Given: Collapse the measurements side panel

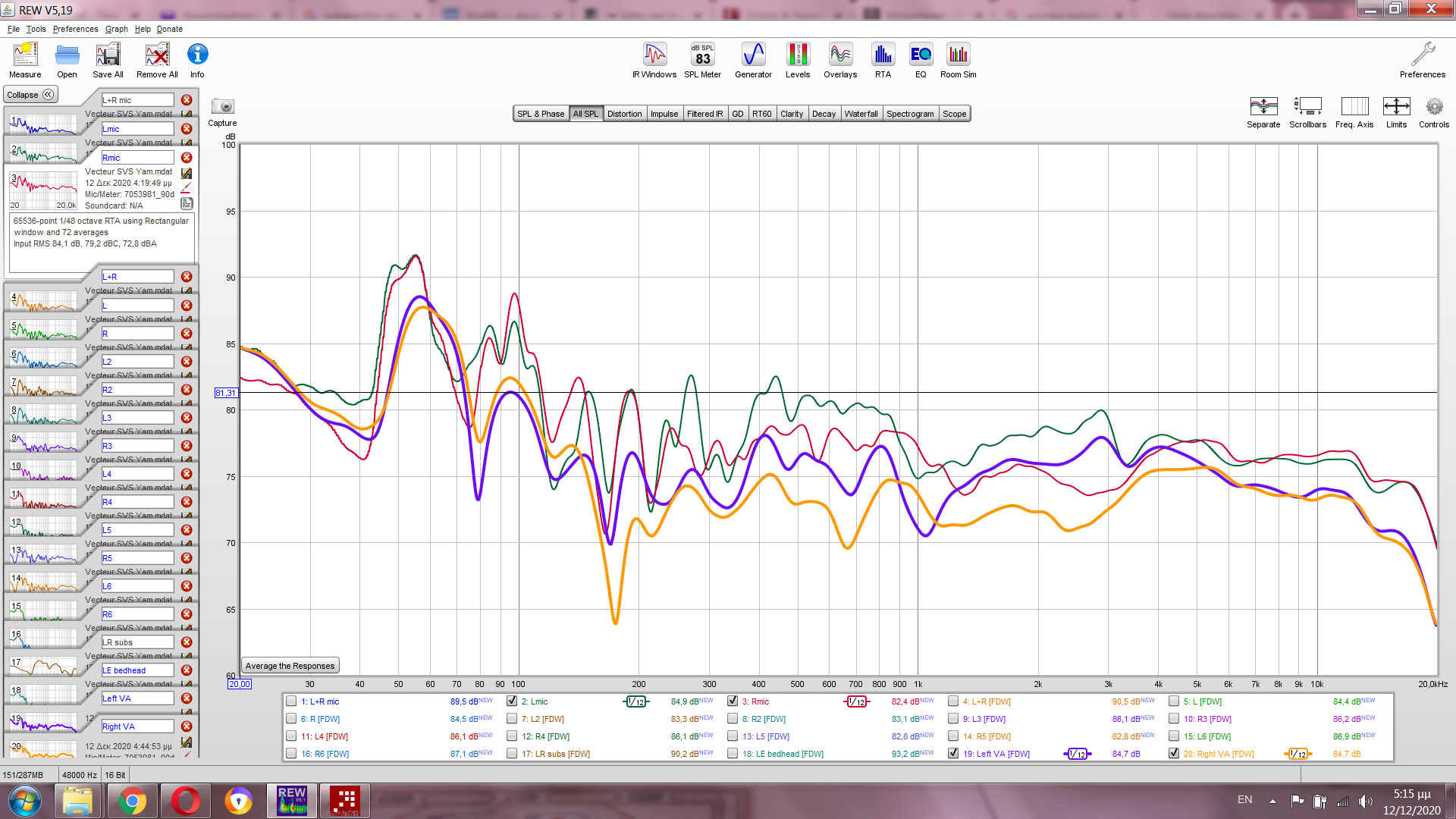Looking at the screenshot, I should pyautogui.click(x=30, y=95).
